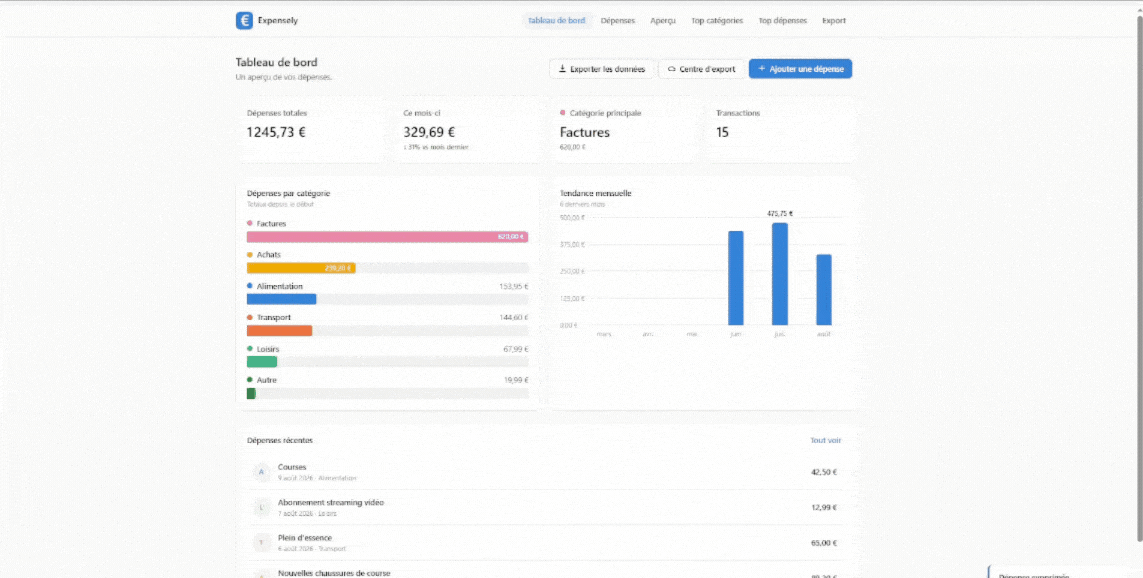Open the Top catégories tab
This screenshot has width=1143, height=578.
(717, 20)
